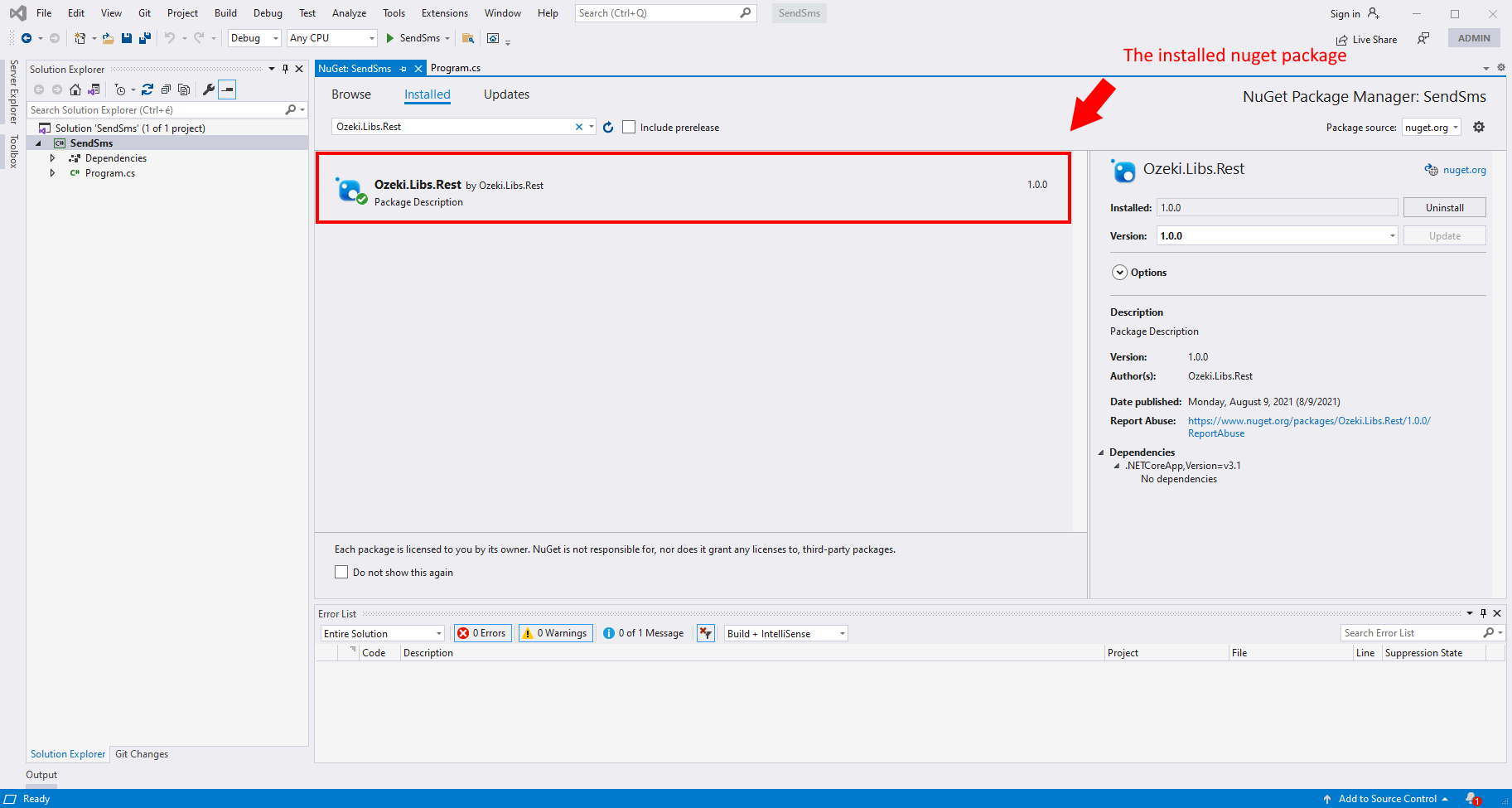1512x808 pixels.
Task: Open the nuget.org package source dropdown
Action: pyautogui.click(x=1432, y=127)
